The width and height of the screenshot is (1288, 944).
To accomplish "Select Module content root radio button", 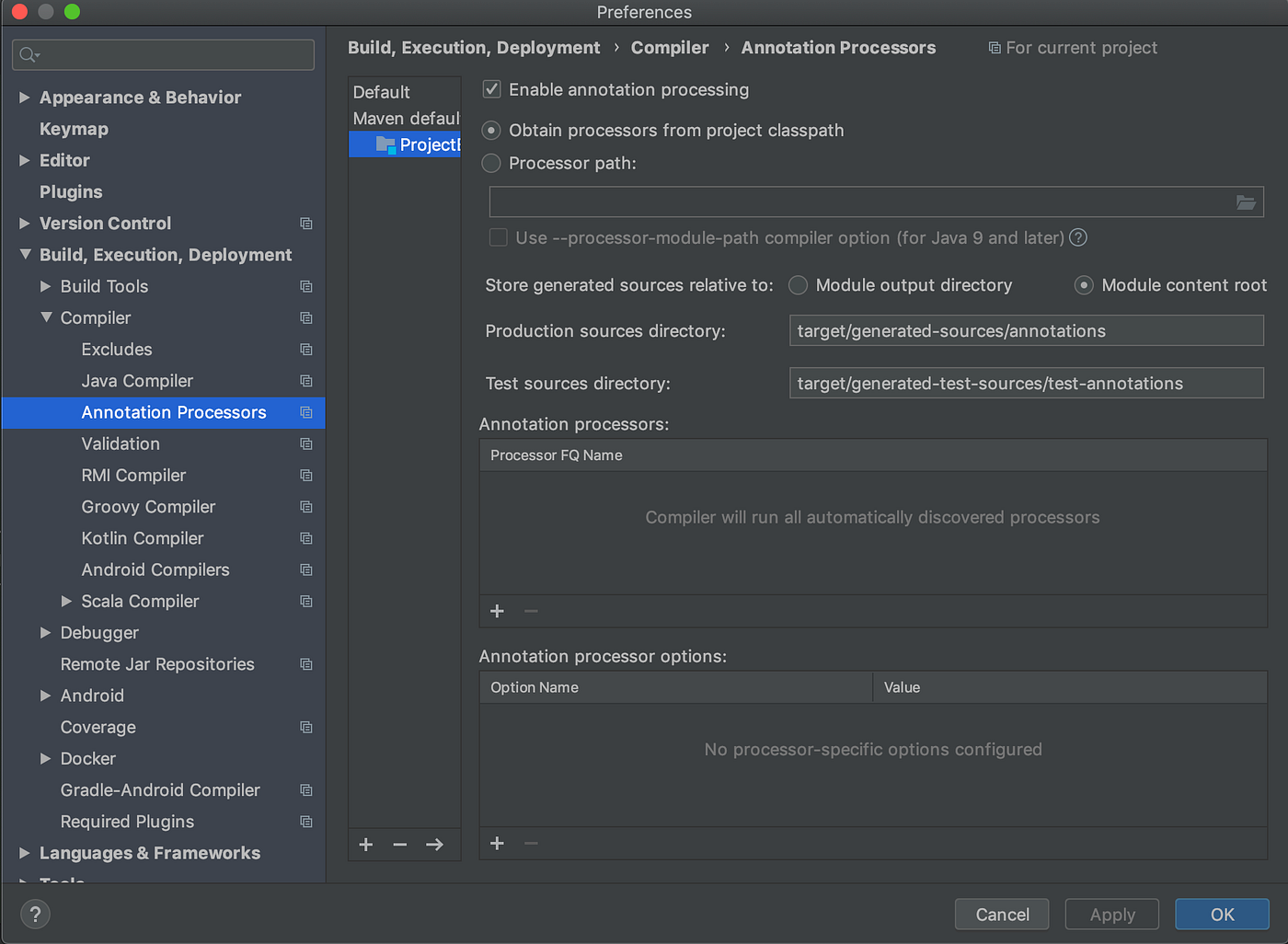I will [1085, 285].
